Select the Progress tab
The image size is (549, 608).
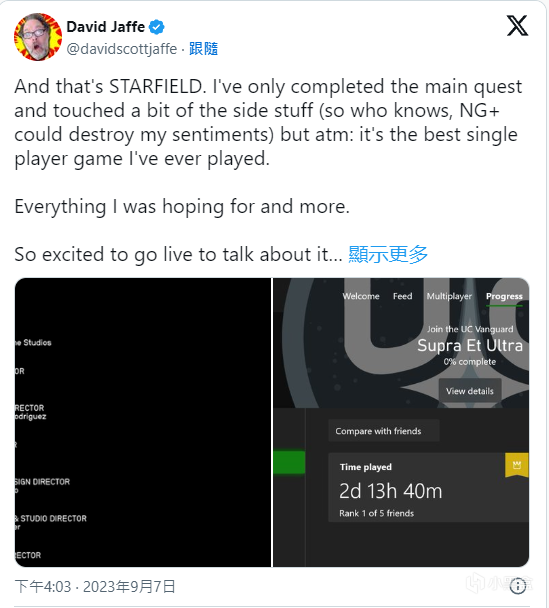504,297
